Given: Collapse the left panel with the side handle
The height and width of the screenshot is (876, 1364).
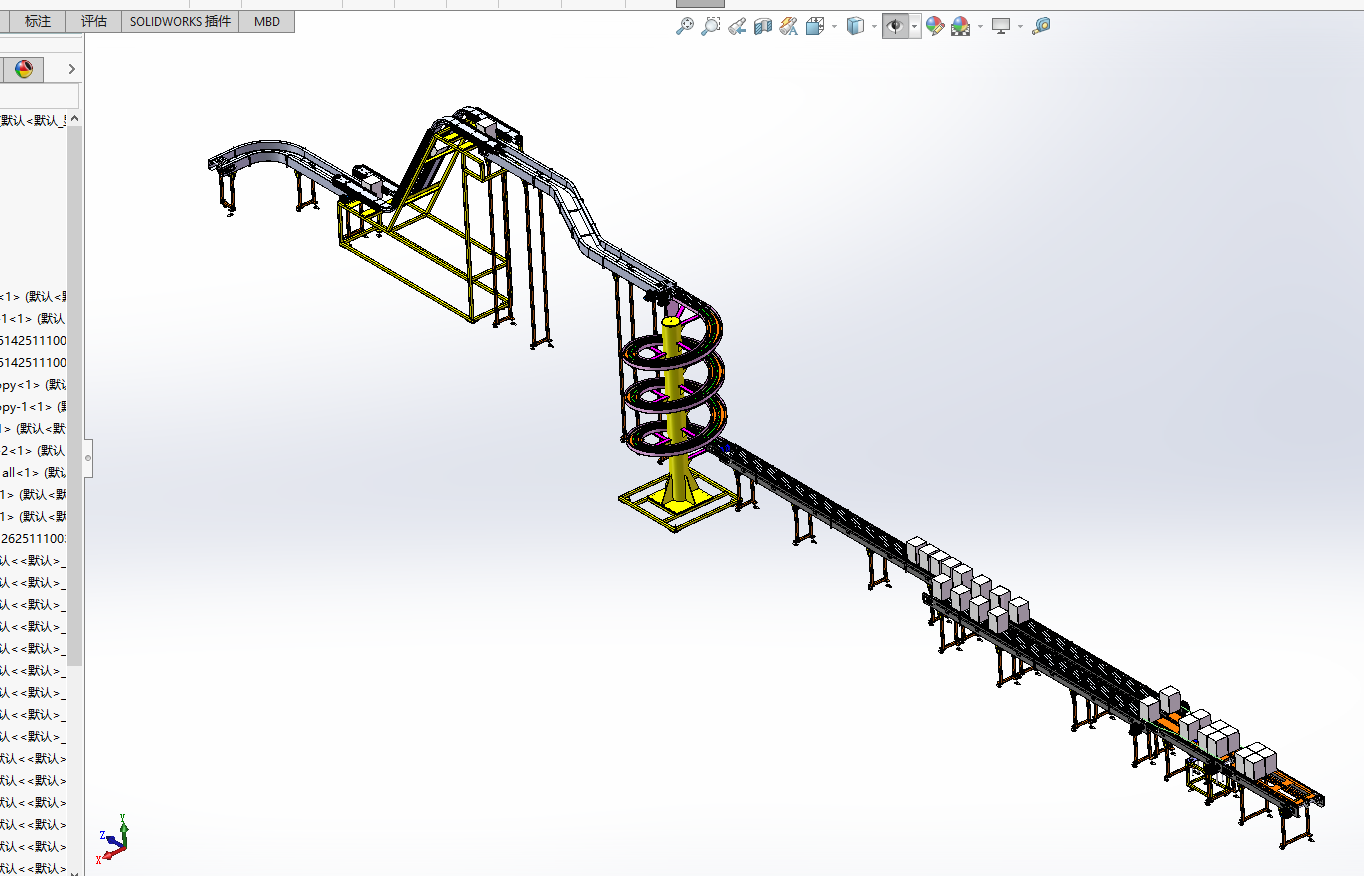Looking at the screenshot, I should tap(88, 458).
